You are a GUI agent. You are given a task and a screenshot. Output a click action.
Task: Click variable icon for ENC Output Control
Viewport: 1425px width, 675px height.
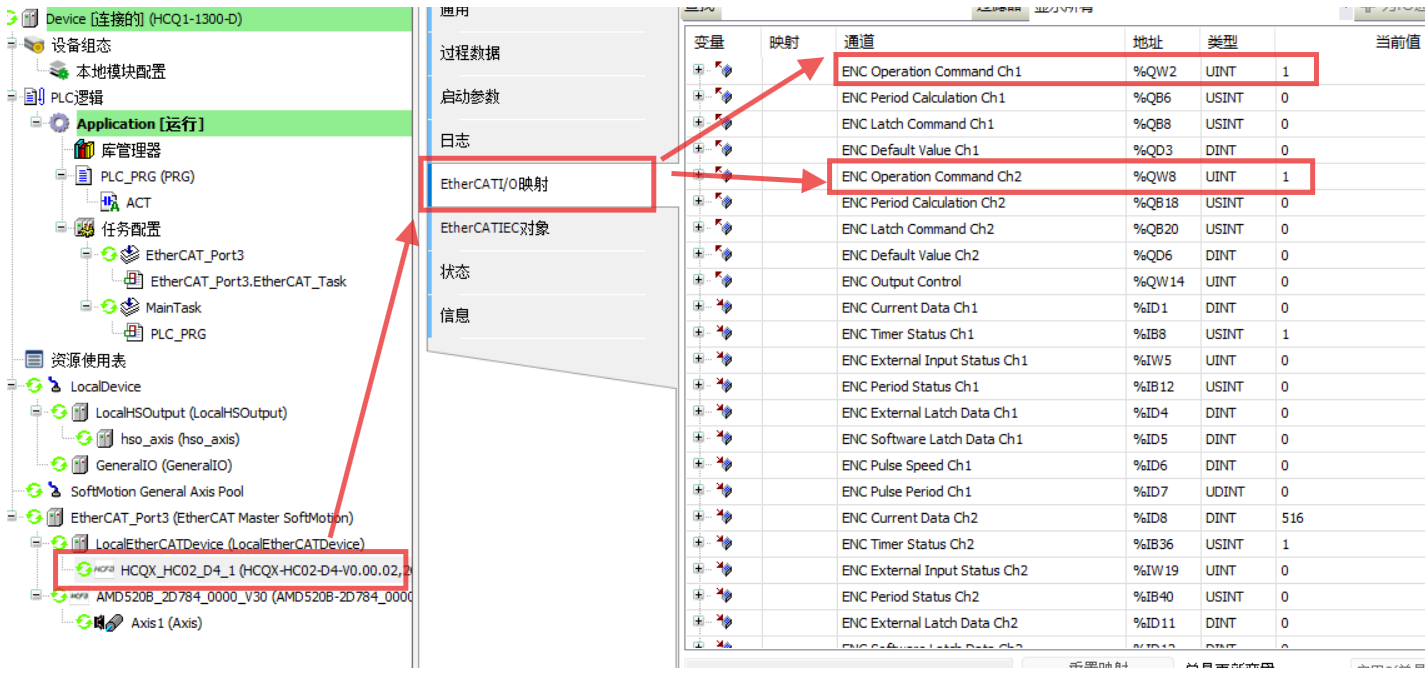coord(724,282)
